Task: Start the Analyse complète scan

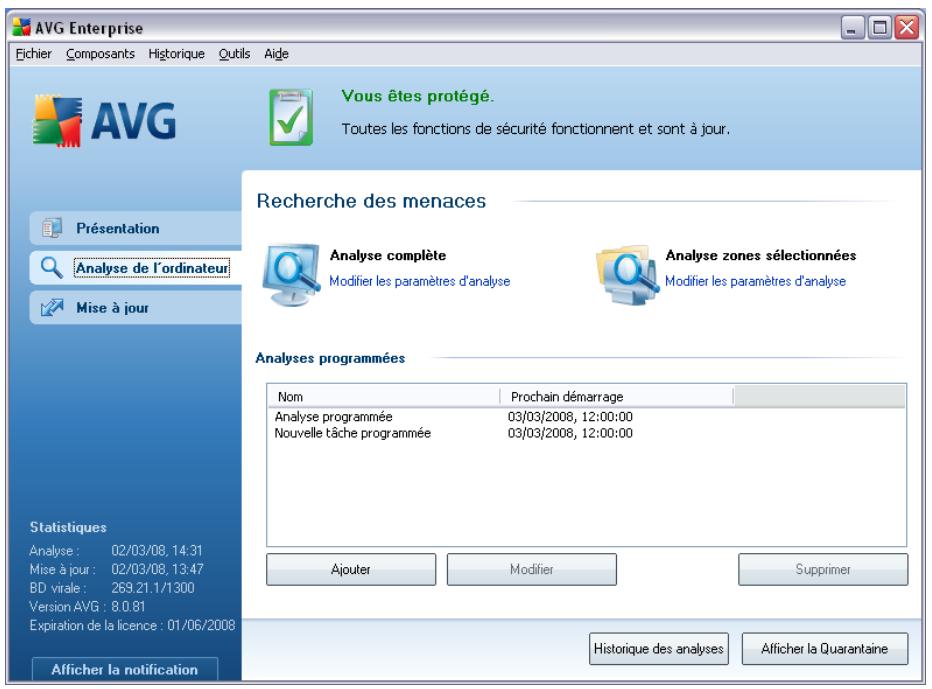Action: pyautogui.click(x=388, y=255)
